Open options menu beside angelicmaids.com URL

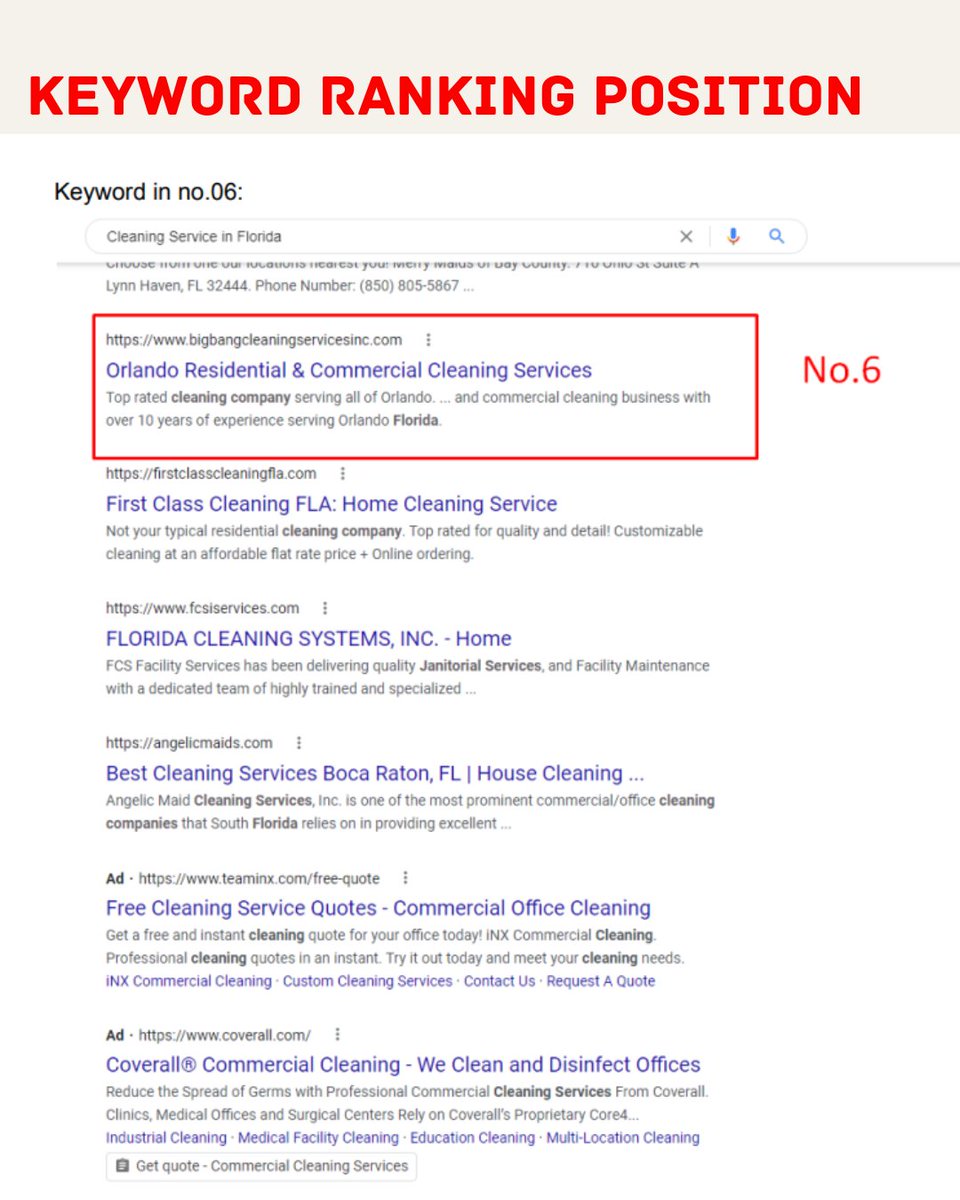[x=299, y=743]
